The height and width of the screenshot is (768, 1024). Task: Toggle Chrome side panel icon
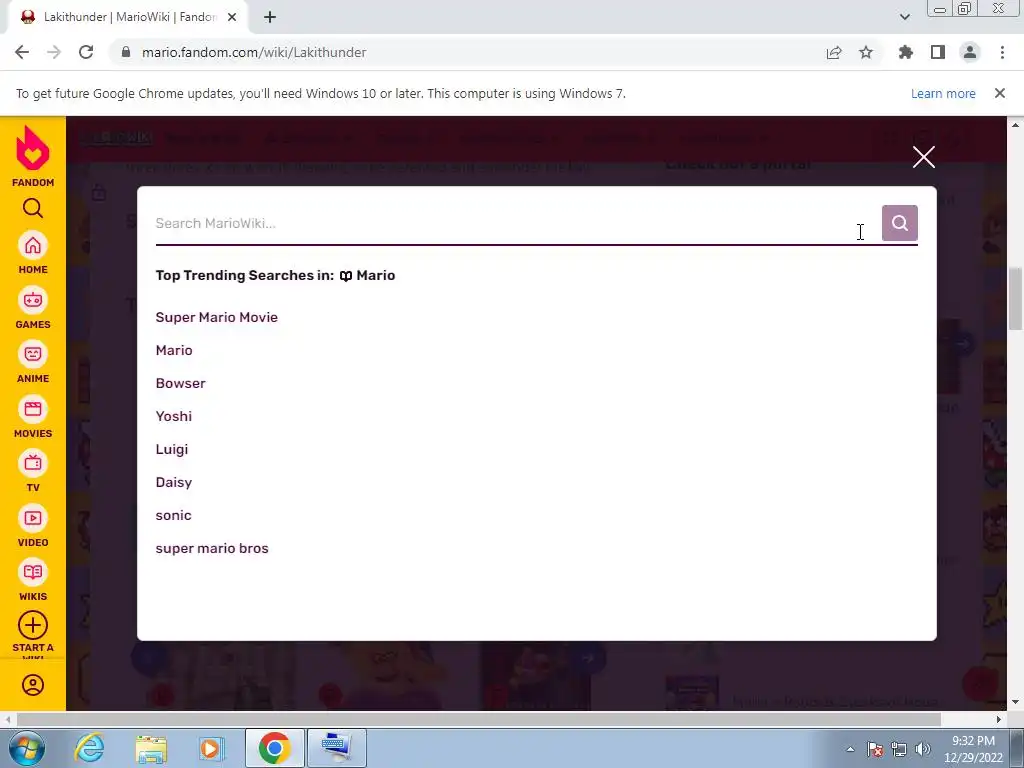point(938,52)
